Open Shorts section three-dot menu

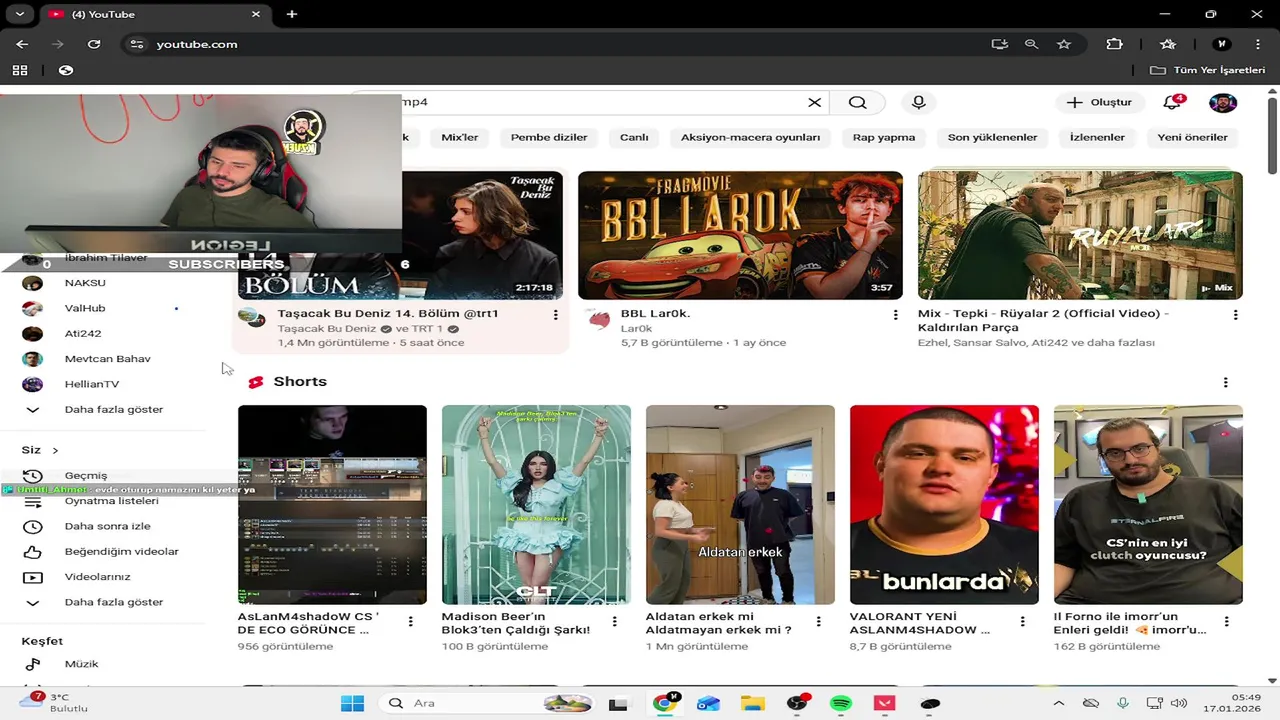click(x=1225, y=382)
